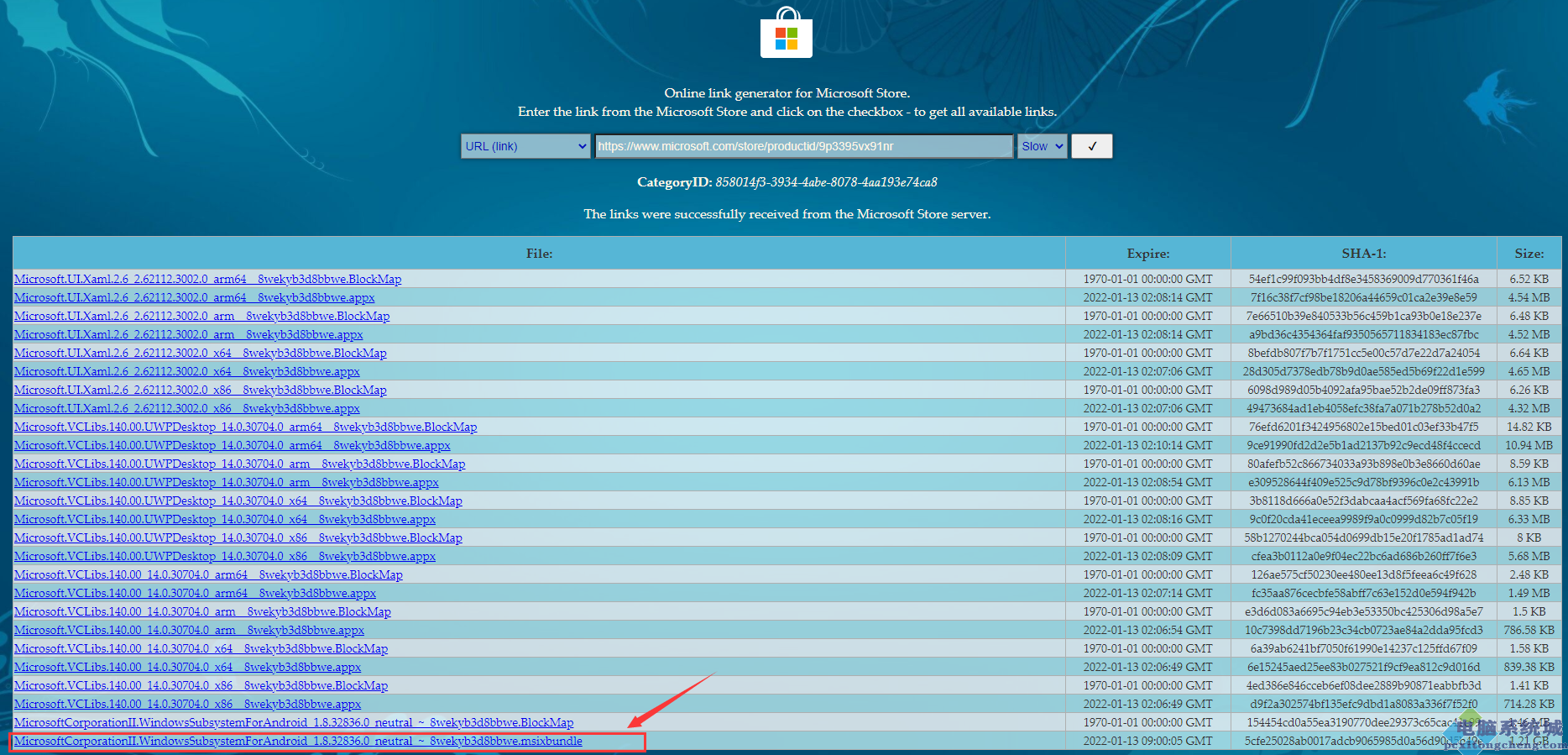Image resolution: width=1568 pixels, height=755 pixels.
Task: Download Microsoft.UI.Xaml.2.6 arm64 appx file
Action: pyautogui.click(x=194, y=297)
